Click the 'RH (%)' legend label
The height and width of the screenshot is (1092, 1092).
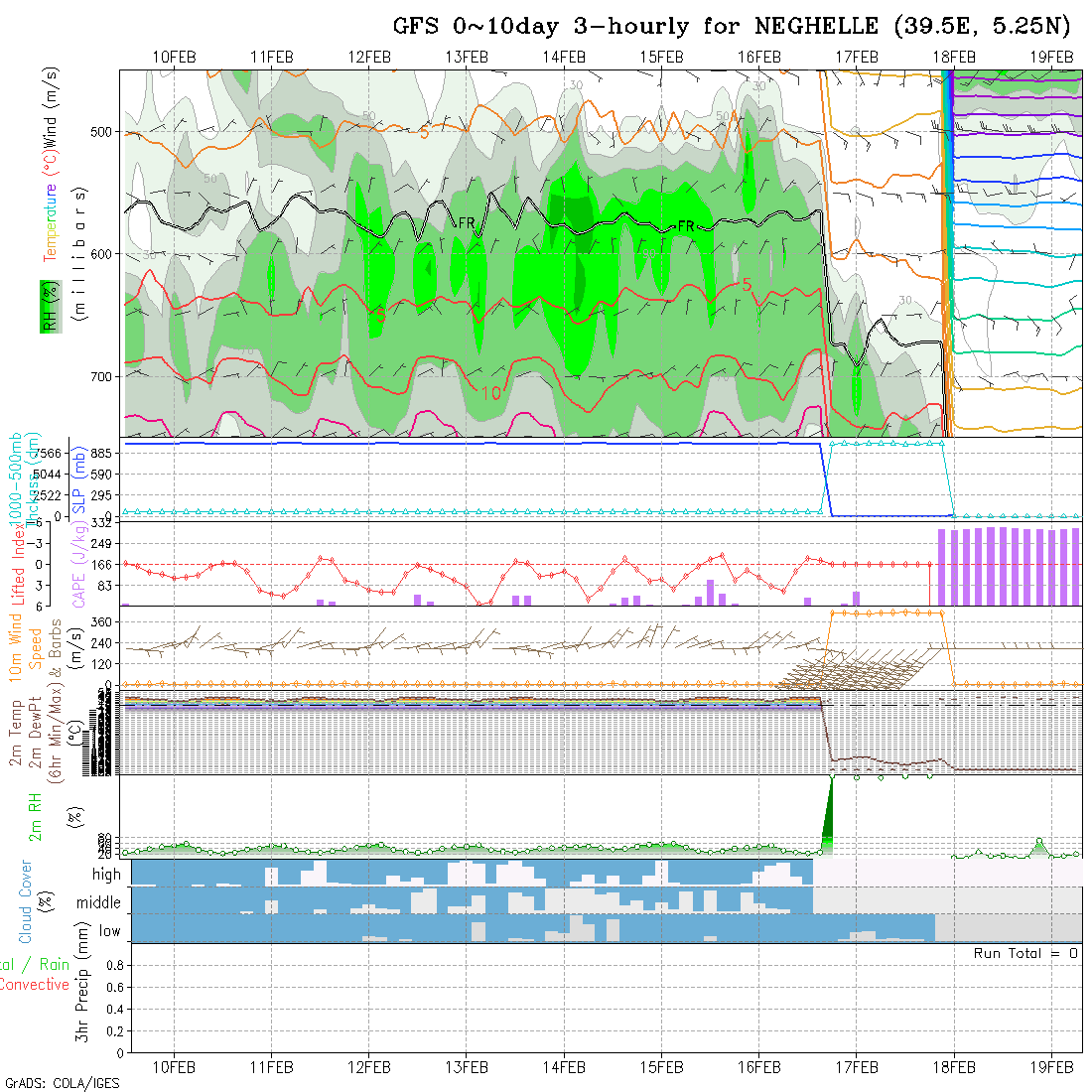(x=51, y=307)
